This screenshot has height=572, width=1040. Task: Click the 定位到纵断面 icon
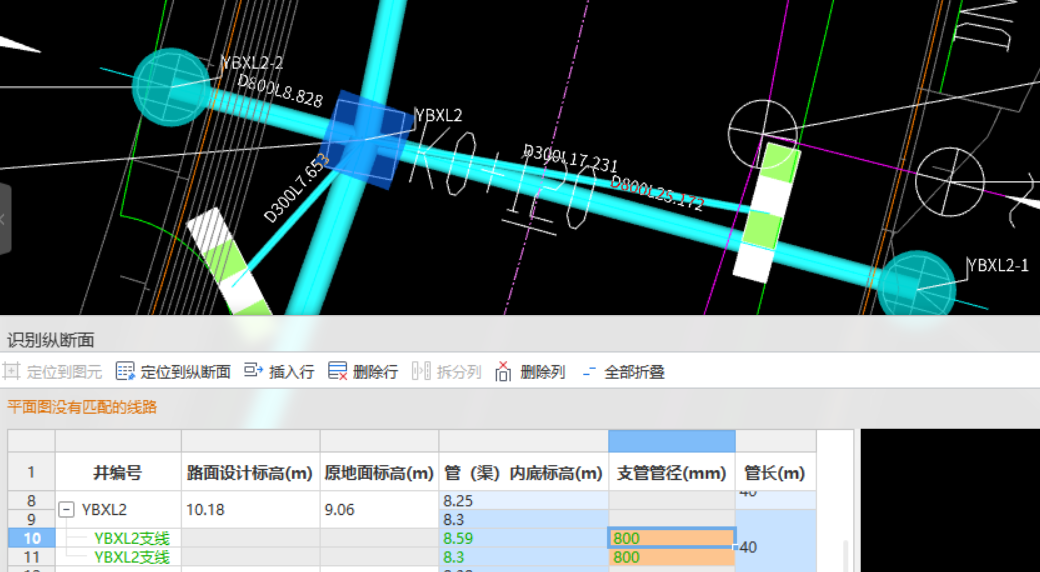tap(125, 371)
